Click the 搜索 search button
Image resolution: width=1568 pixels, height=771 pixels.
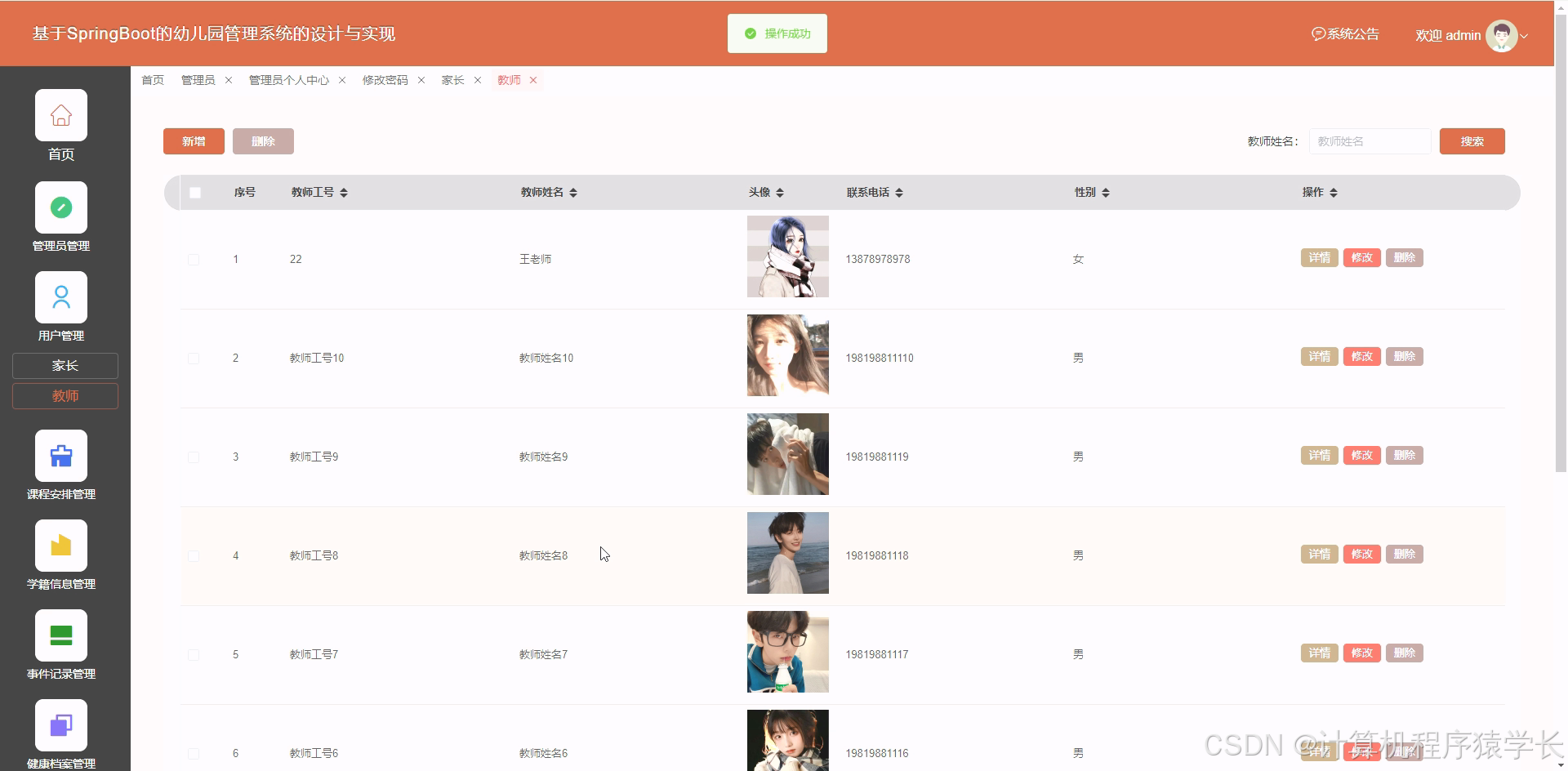click(x=1472, y=141)
